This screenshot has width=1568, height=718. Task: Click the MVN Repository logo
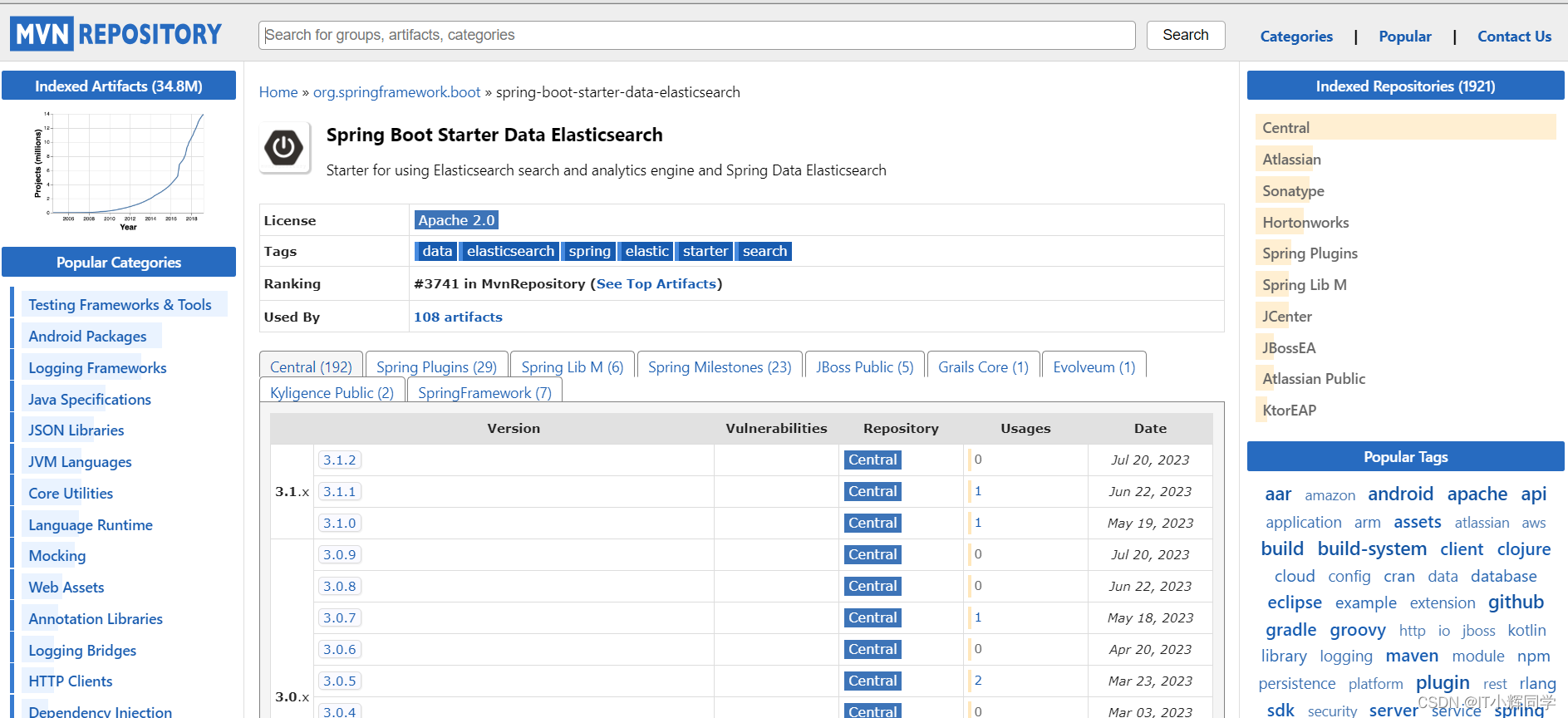click(x=116, y=34)
